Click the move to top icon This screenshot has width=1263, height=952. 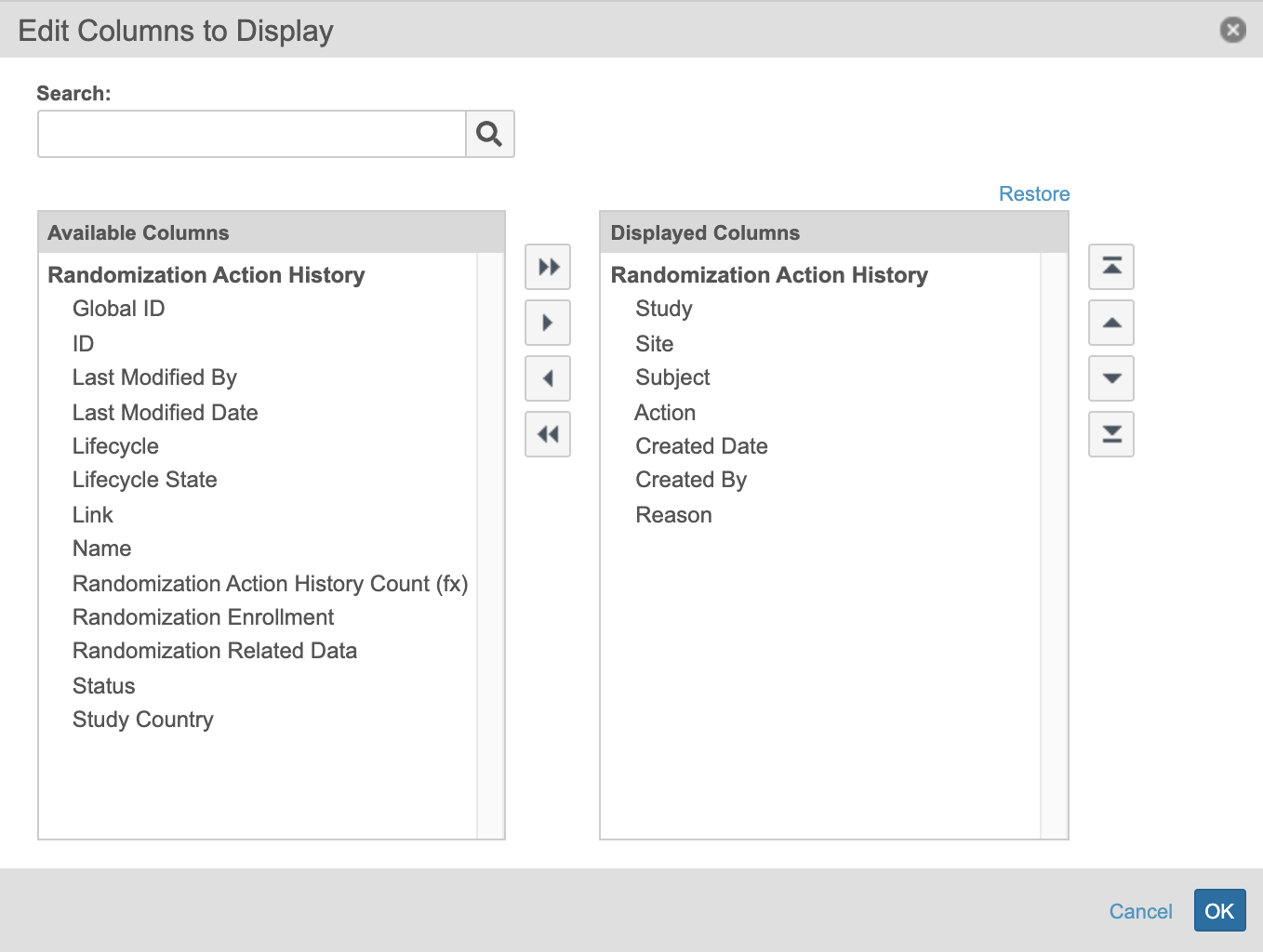(x=1111, y=268)
